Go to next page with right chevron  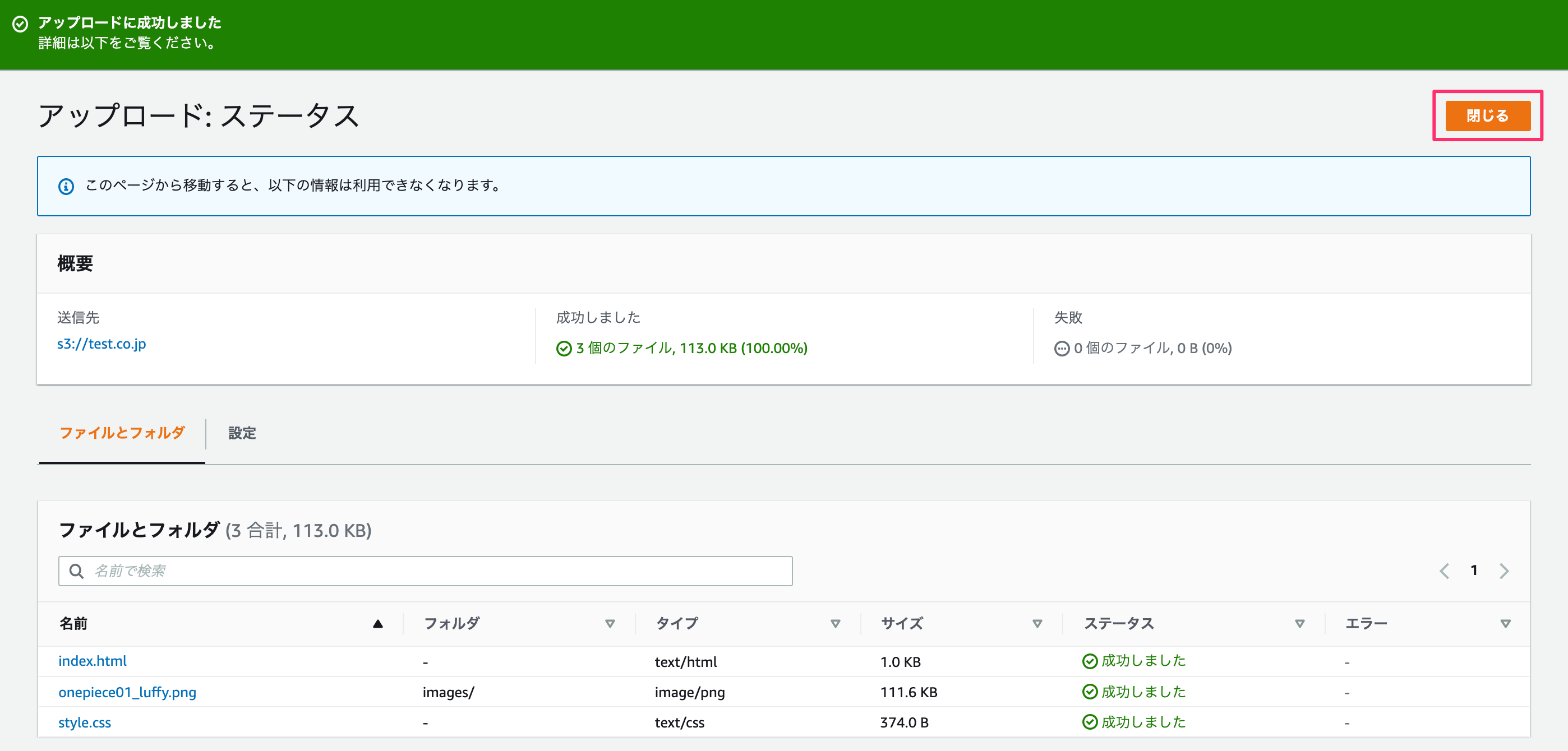(1505, 571)
